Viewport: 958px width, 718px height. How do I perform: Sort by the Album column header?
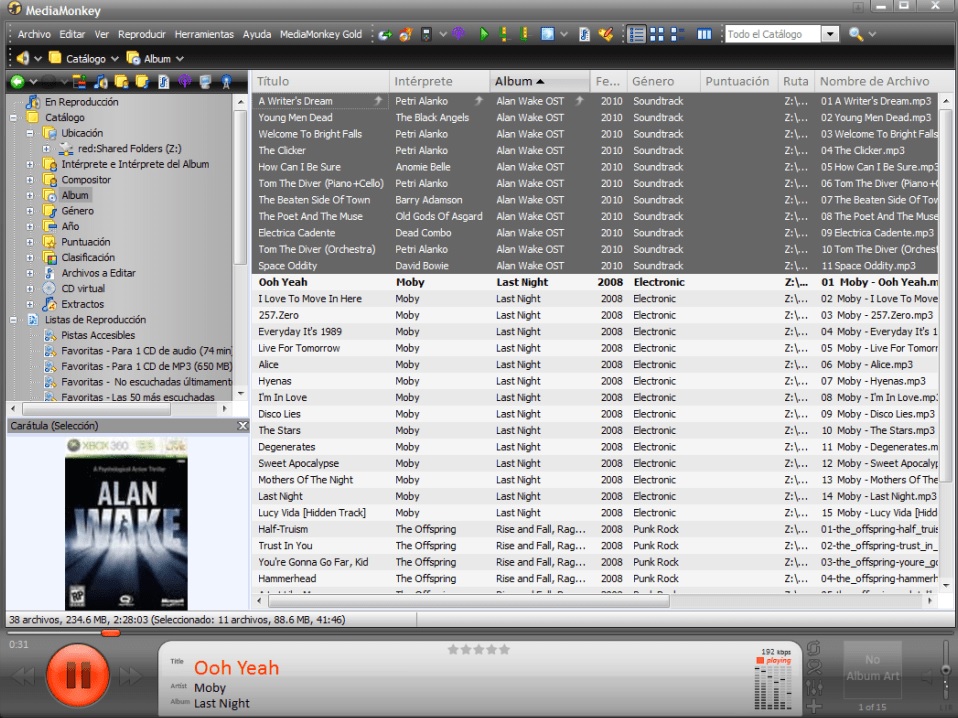[539, 81]
